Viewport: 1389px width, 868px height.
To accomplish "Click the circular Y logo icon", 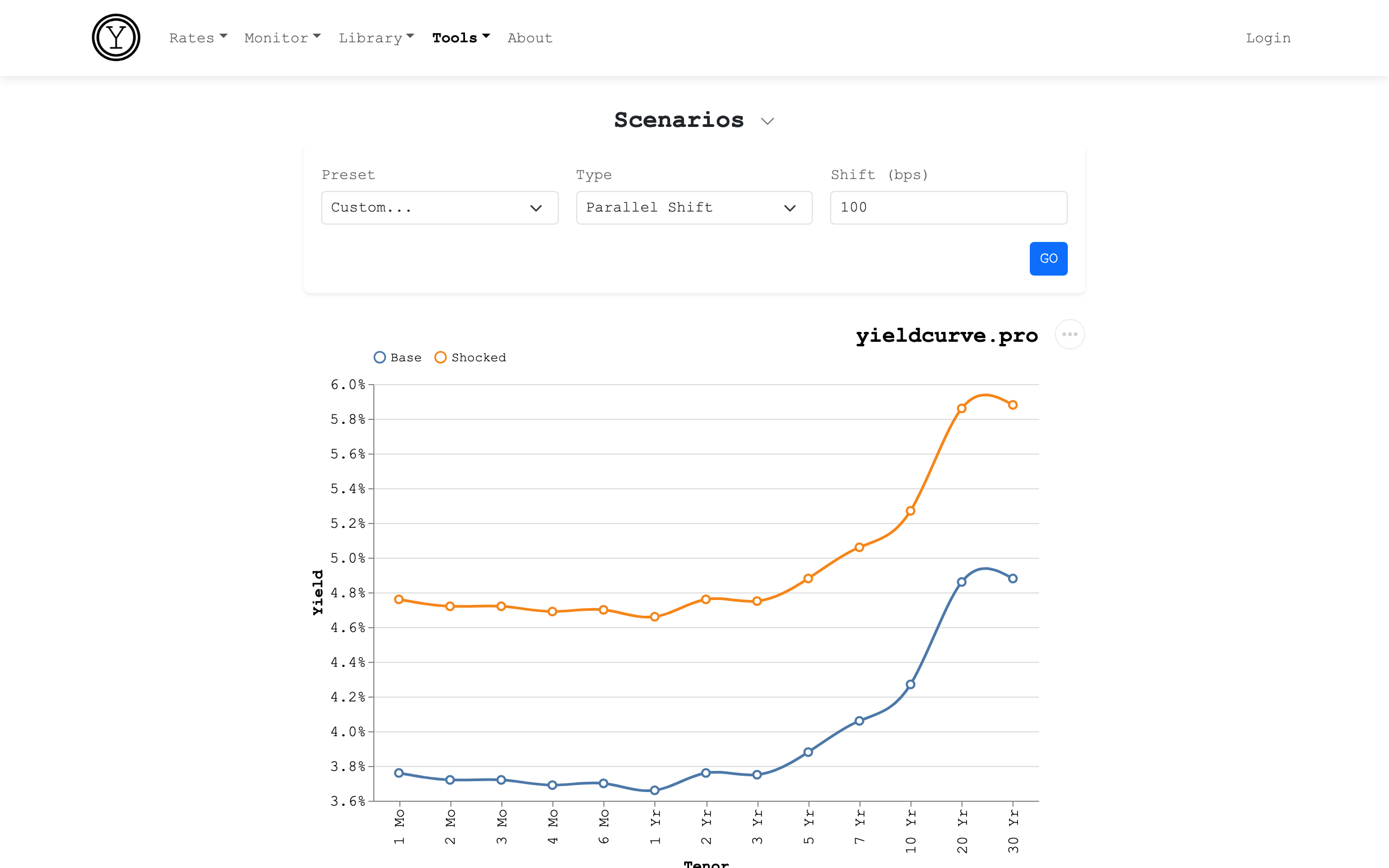I will click(x=116, y=38).
